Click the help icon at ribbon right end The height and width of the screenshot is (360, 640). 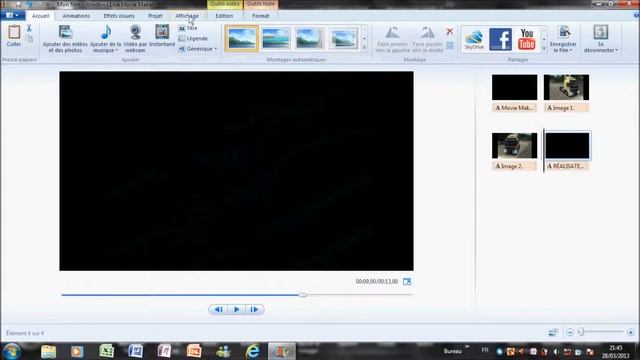pos(636,16)
